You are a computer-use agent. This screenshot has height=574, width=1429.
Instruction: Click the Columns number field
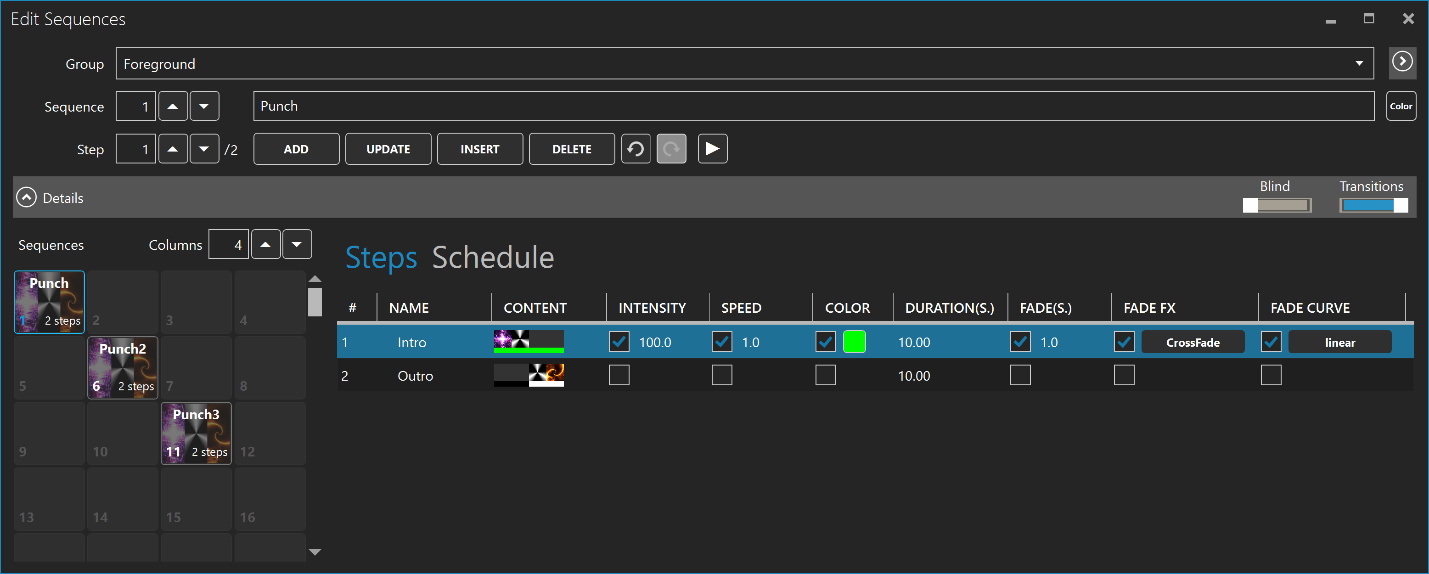[228, 244]
